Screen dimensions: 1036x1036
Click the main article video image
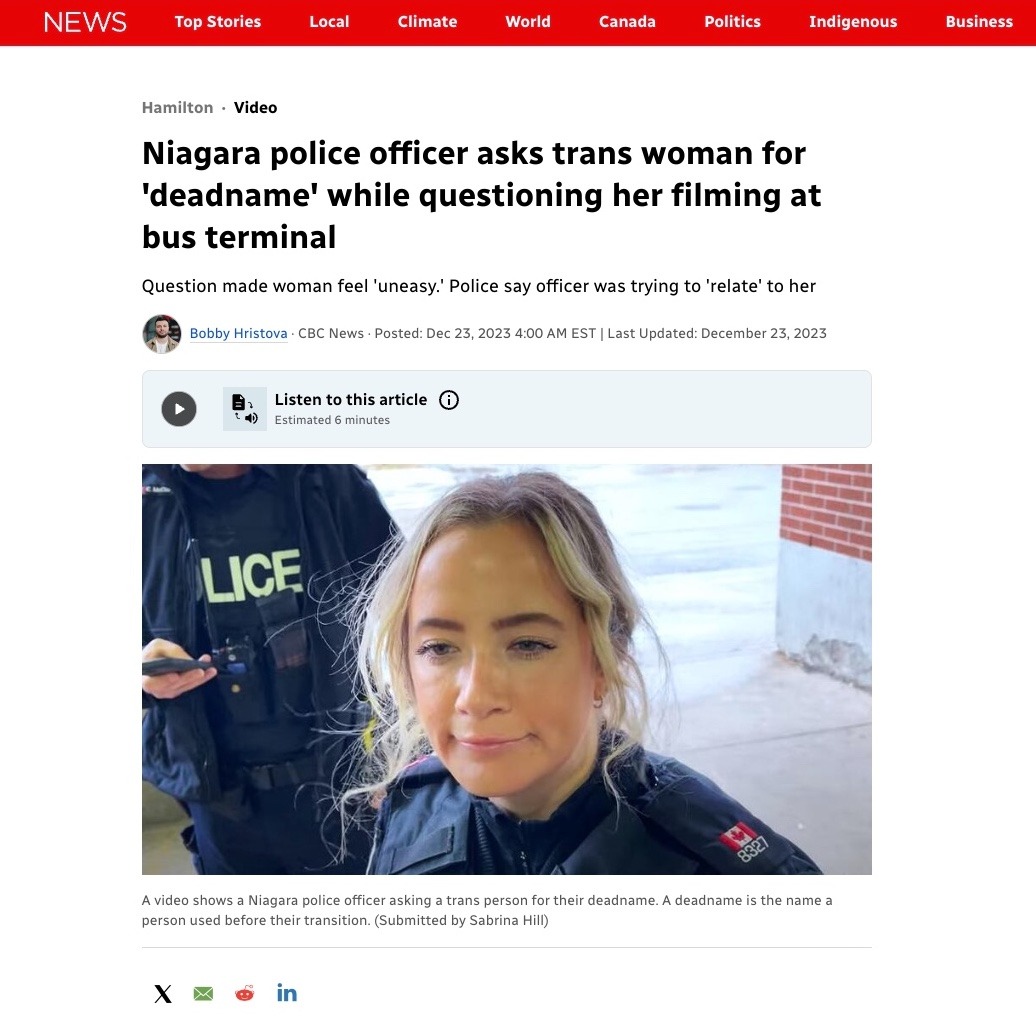tap(507, 669)
